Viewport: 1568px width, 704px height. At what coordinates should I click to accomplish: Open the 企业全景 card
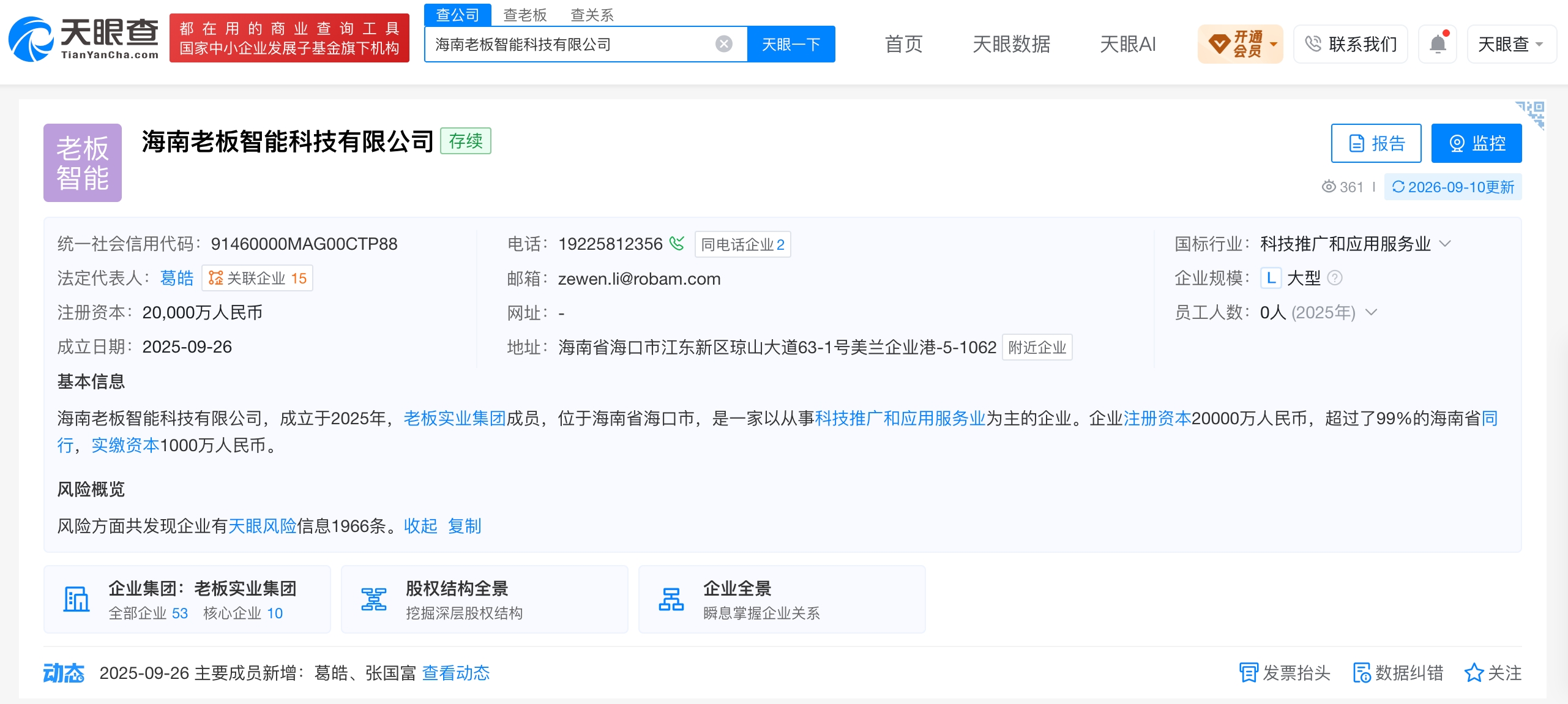pos(782,599)
